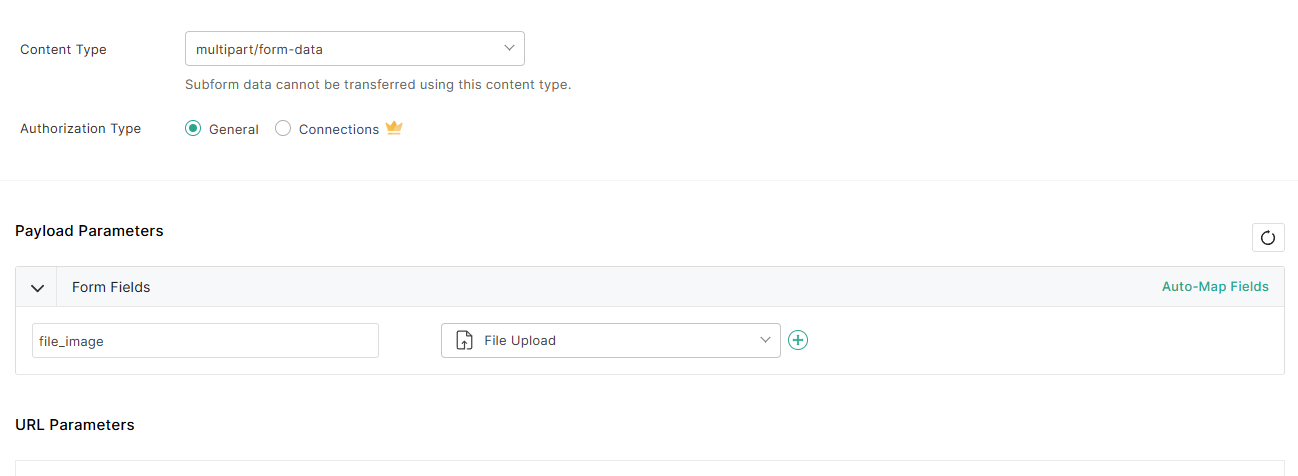Click the URL Parameters heading
The image size is (1298, 476).
point(75,425)
